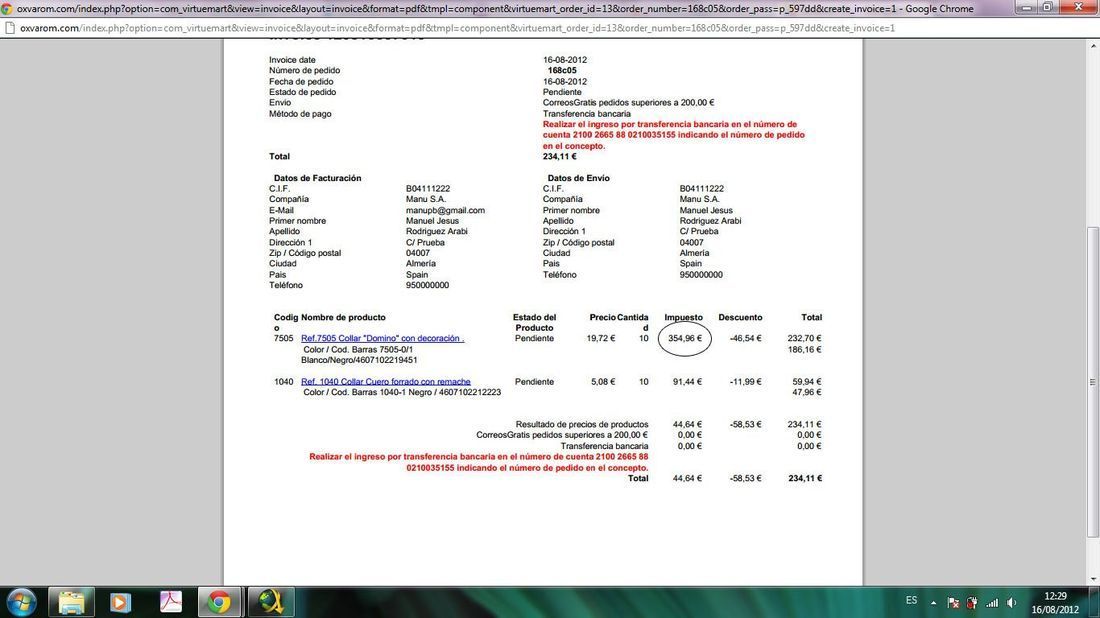Click the power plug tray icon
1100x618 pixels.
[972, 603]
